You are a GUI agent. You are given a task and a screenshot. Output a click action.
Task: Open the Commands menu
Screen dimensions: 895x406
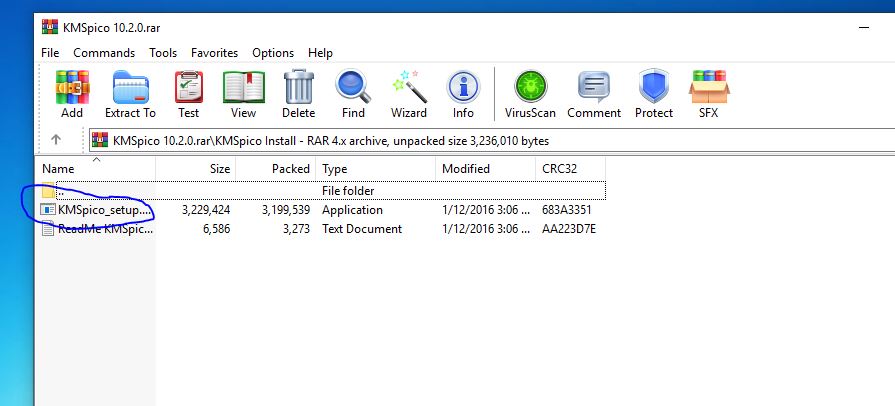click(104, 53)
